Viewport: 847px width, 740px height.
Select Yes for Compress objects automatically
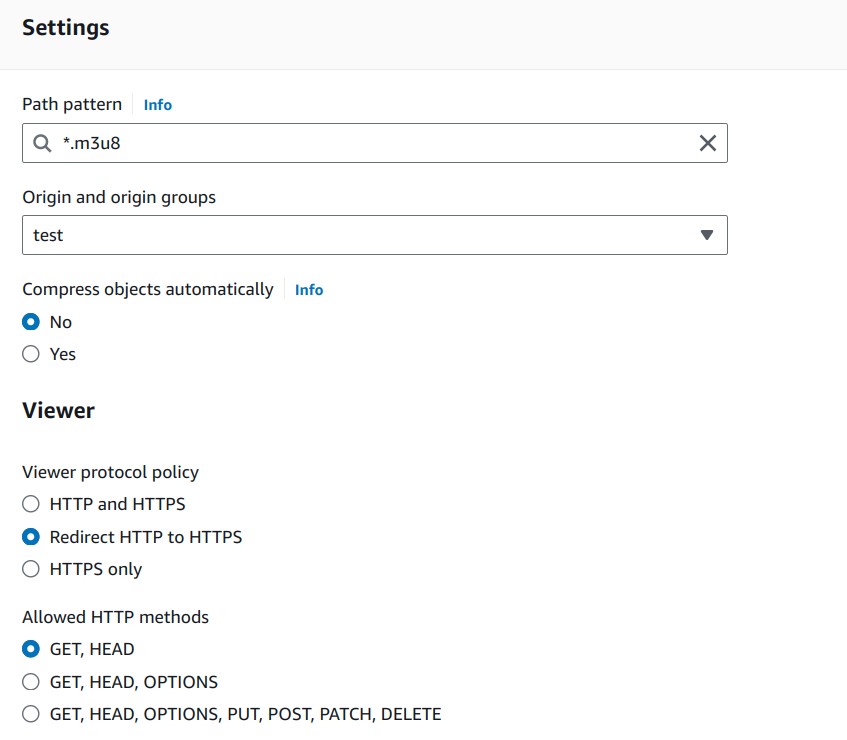[x=30, y=354]
